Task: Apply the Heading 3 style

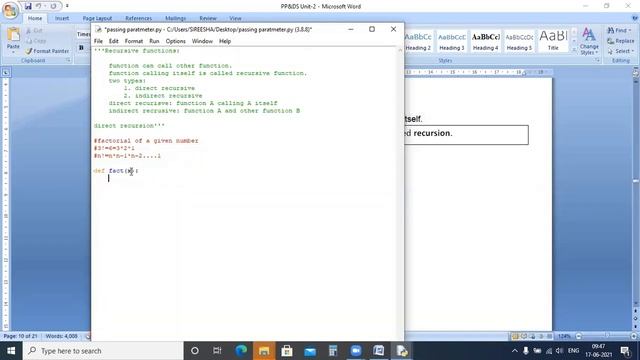Action: tap(452, 41)
